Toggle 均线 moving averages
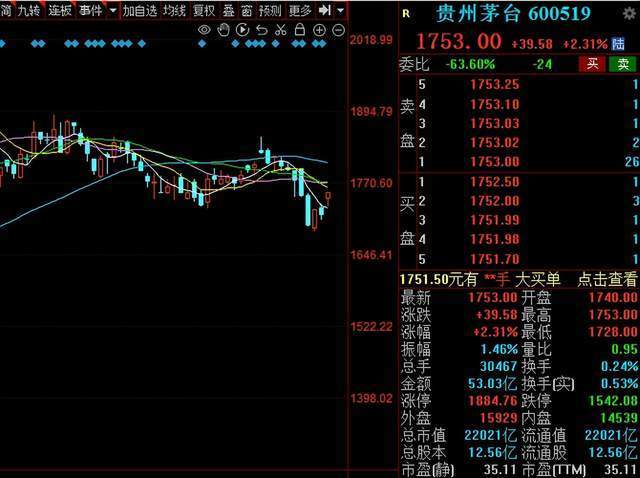The height and width of the screenshot is (478, 640). (x=174, y=10)
